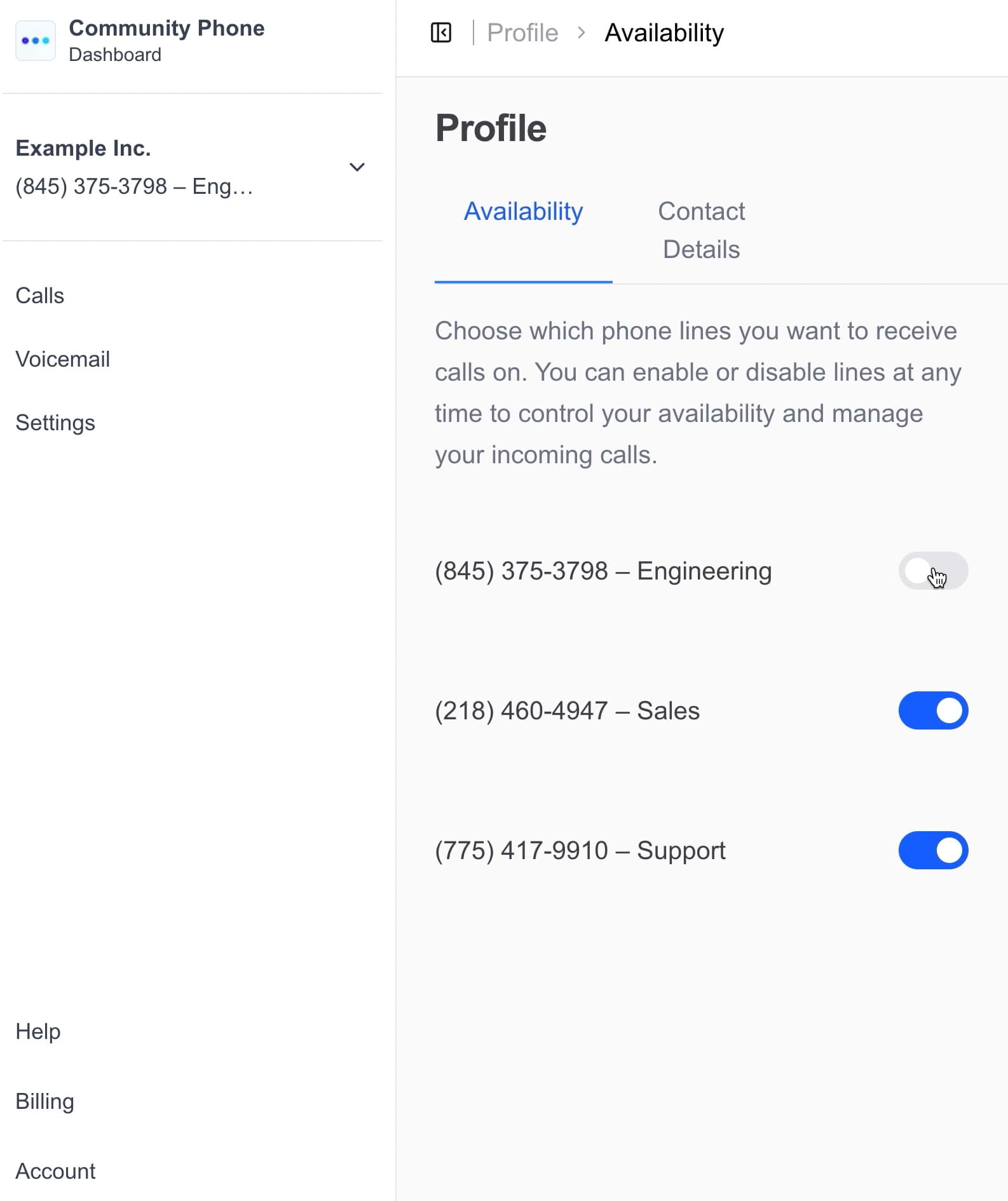Click the Community Phone logo icon
1008x1201 pixels.
coord(36,40)
